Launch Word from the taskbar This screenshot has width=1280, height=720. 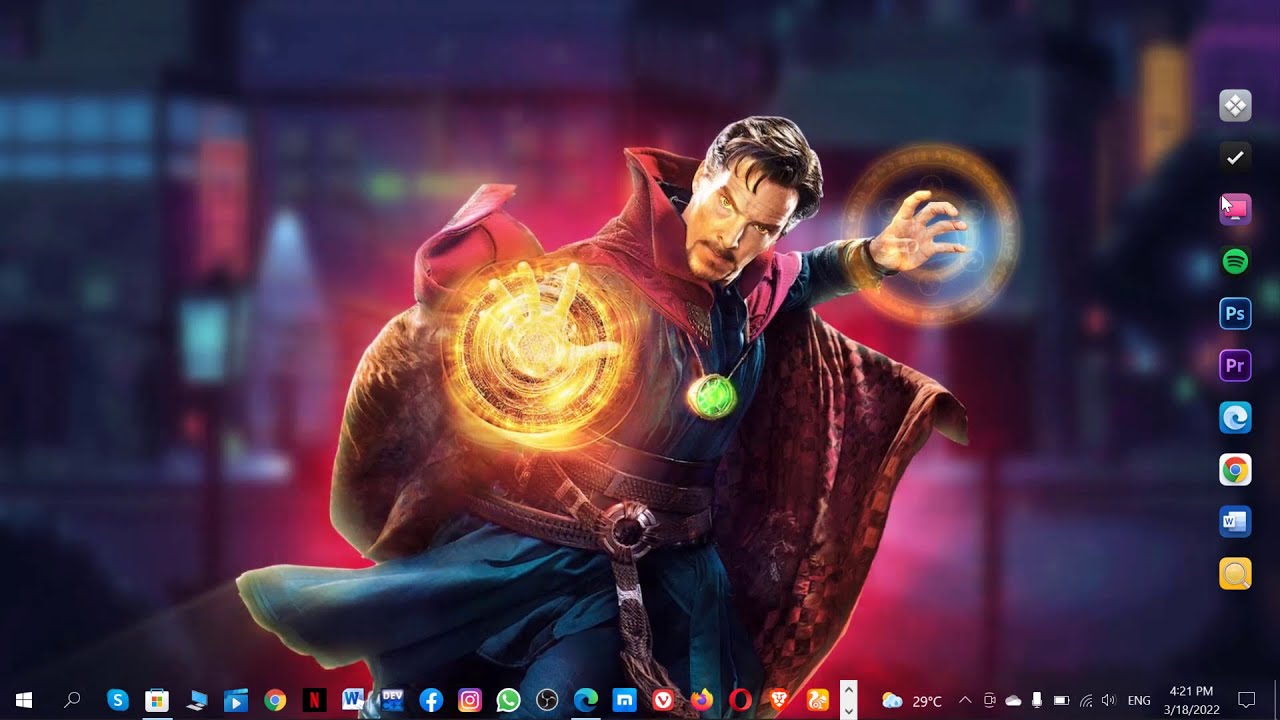click(352, 700)
